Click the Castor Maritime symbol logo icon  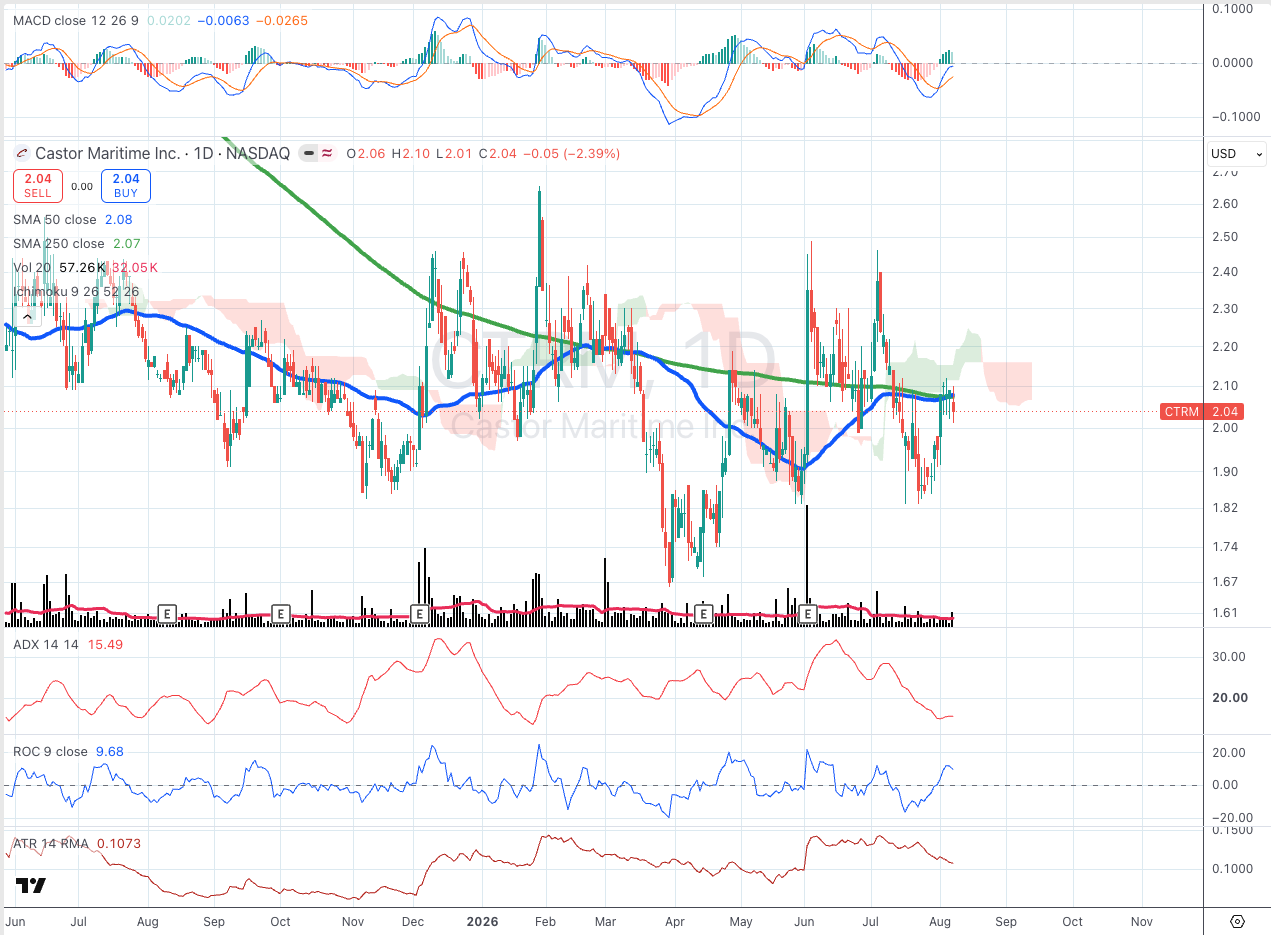coord(22,153)
